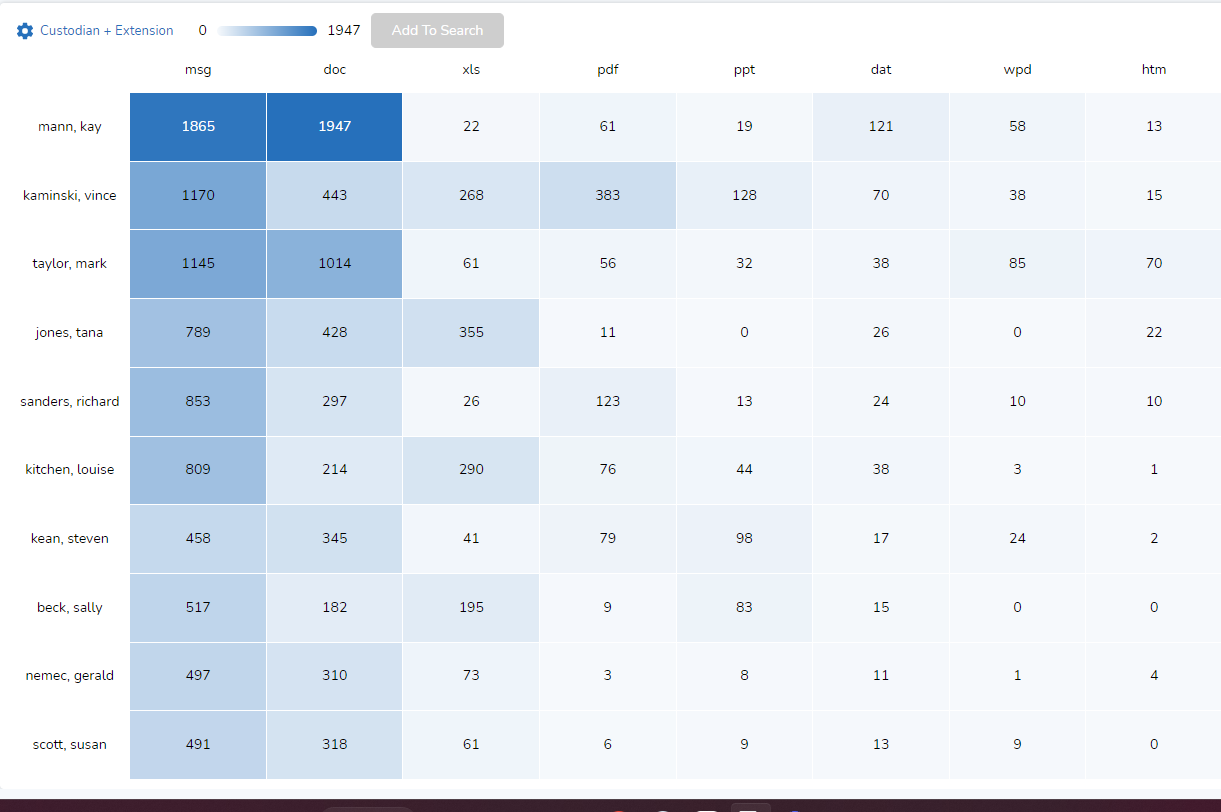Click the blue gradient color scale bar

click(267, 31)
